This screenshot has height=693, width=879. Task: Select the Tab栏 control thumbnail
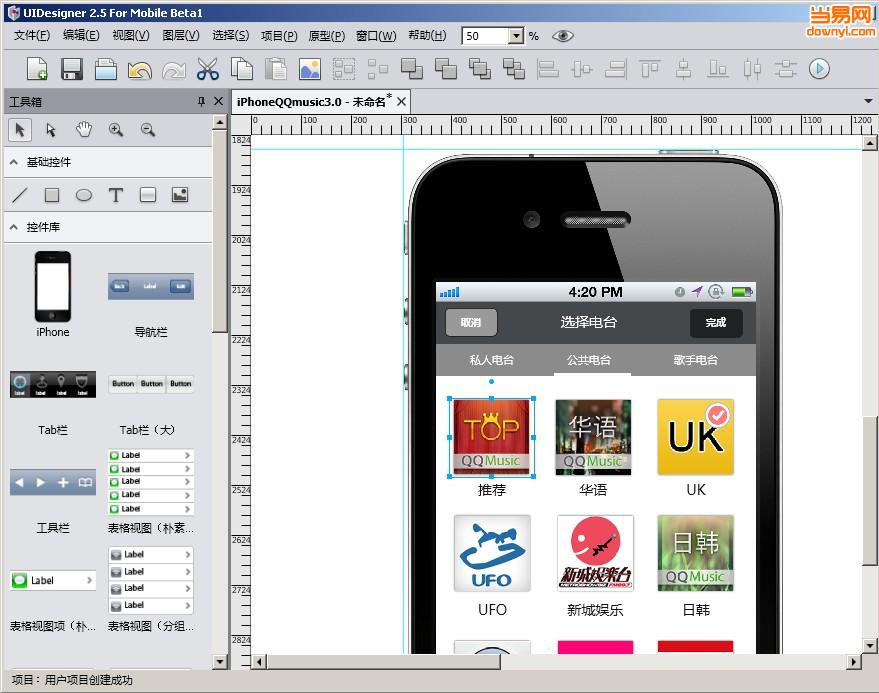(x=53, y=385)
